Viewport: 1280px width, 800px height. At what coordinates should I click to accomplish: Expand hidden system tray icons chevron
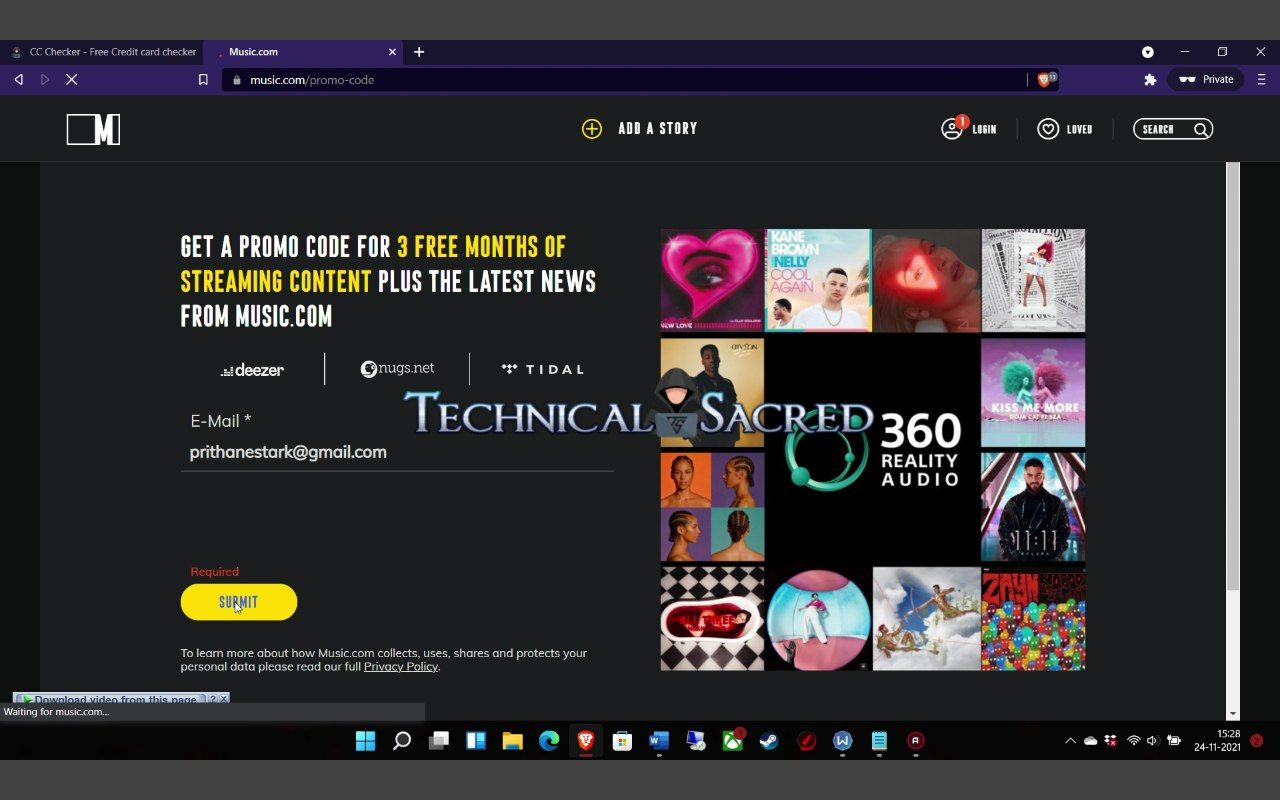click(x=1070, y=741)
